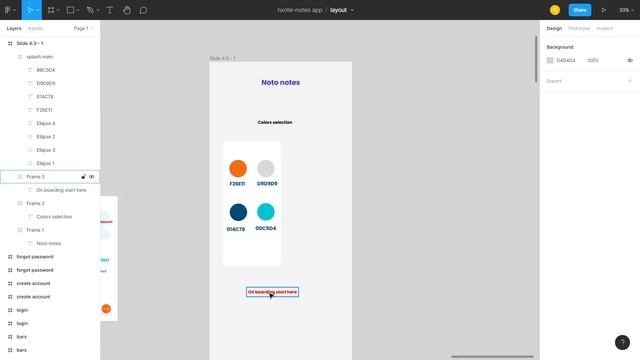Open the Page 1 pages dropdown
640x360 pixels.
83,28
